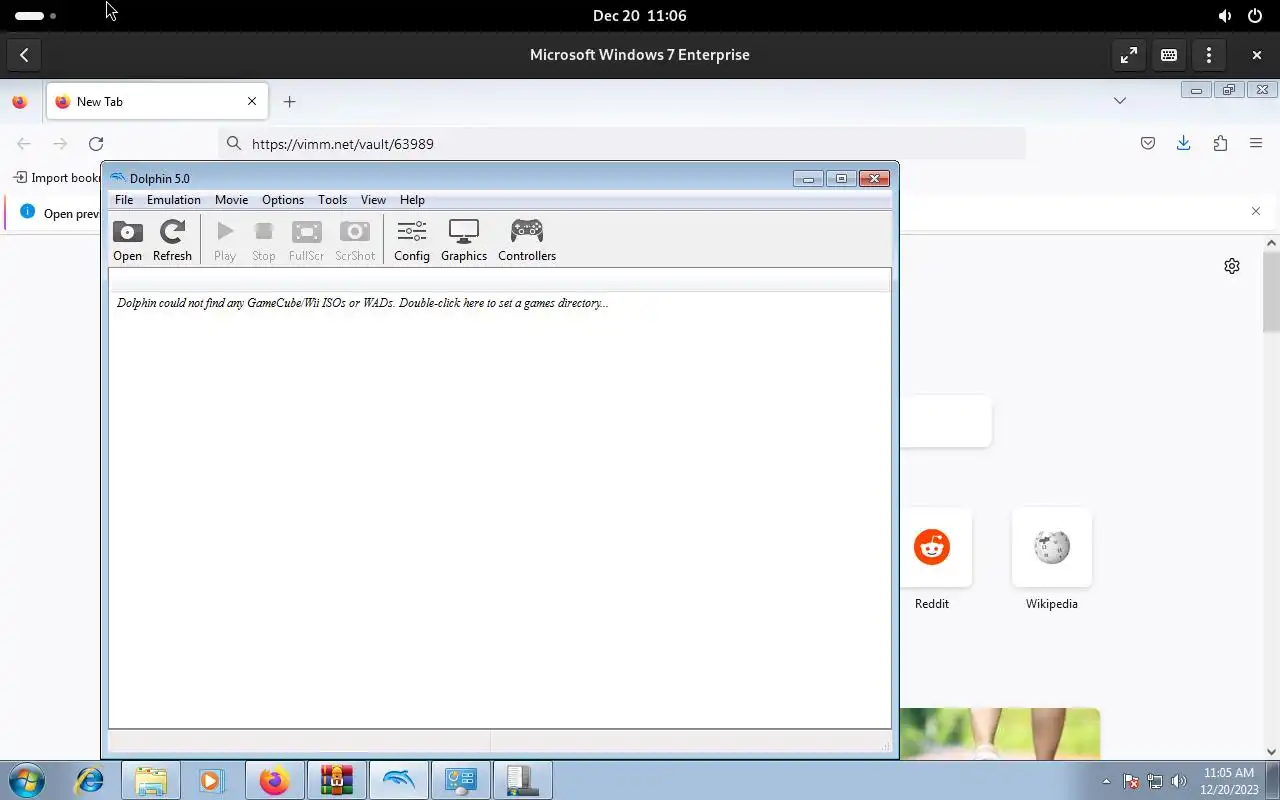Open the viewer's three-dot menu
Viewport: 1280px width, 800px height.
1209,55
